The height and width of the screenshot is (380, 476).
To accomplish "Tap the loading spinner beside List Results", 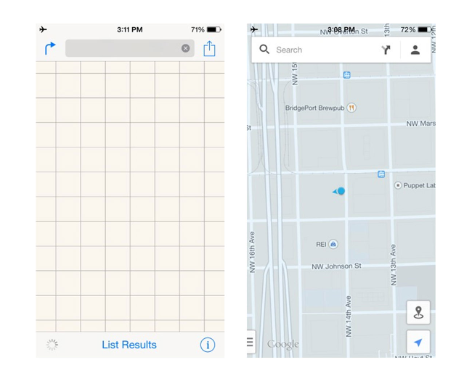I will [x=52, y=345].
